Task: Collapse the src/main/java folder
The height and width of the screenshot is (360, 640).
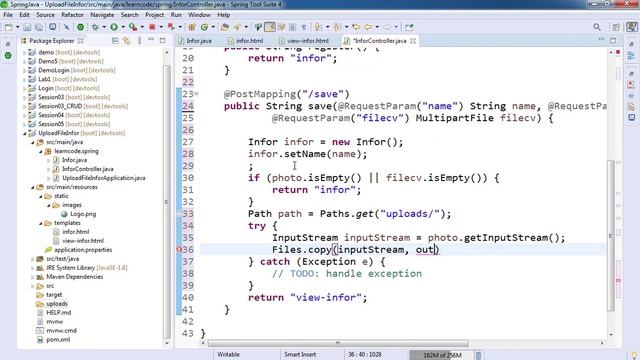Action: 33,142
